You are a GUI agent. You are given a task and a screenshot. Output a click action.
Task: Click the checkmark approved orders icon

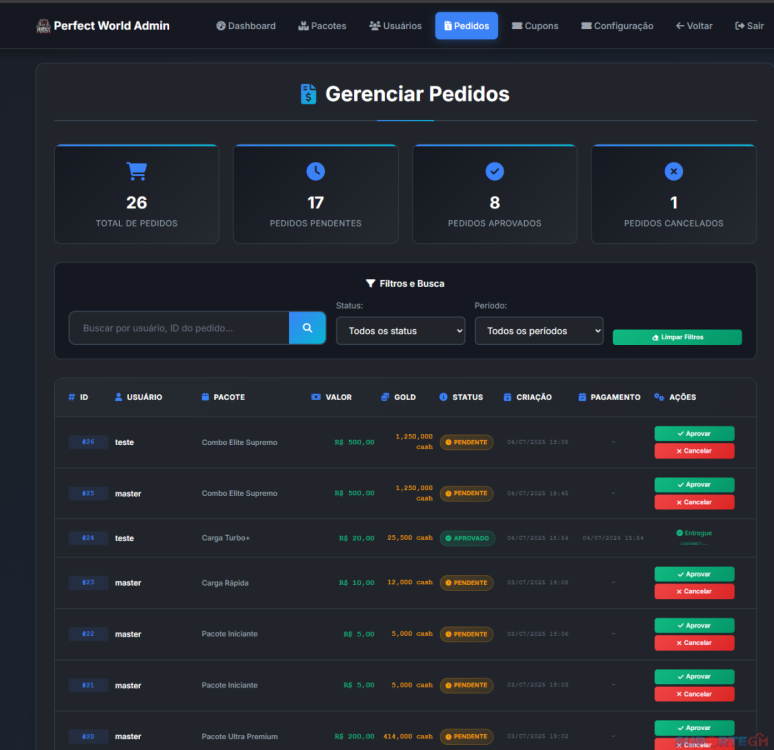[x=494, y=172]
